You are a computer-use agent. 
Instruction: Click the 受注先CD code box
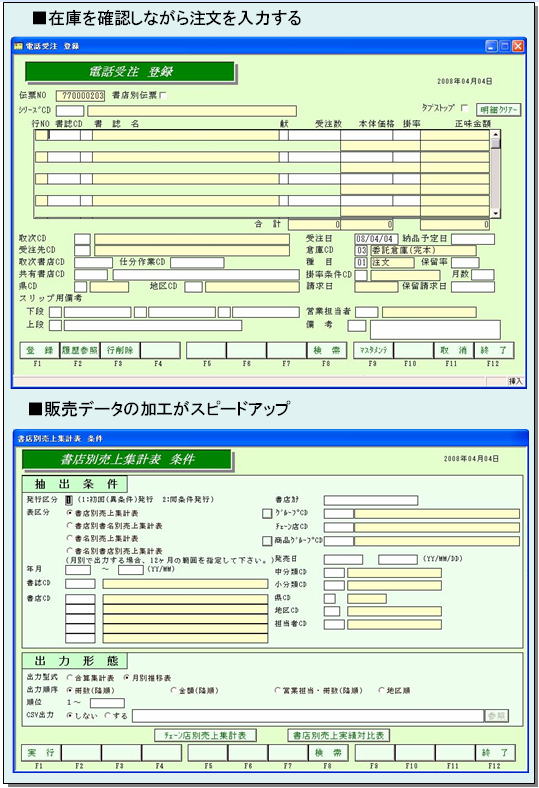(x=82, y=250)
